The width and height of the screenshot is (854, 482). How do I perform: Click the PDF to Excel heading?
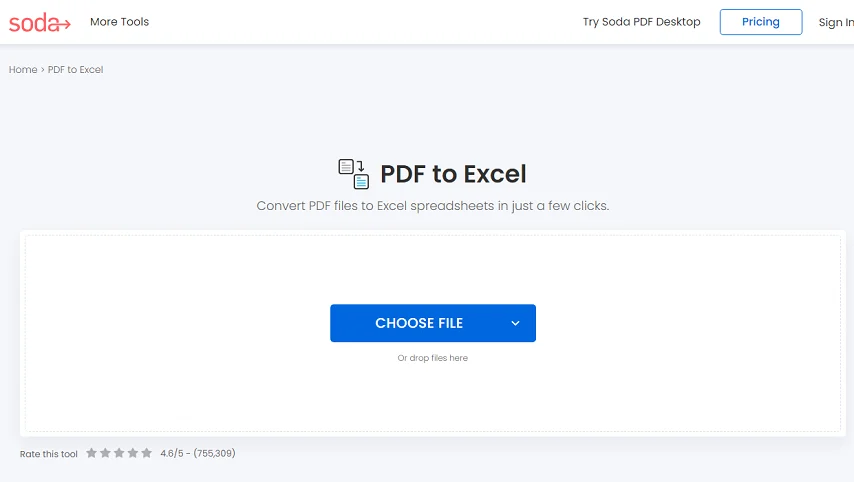[x=453, y=174]
